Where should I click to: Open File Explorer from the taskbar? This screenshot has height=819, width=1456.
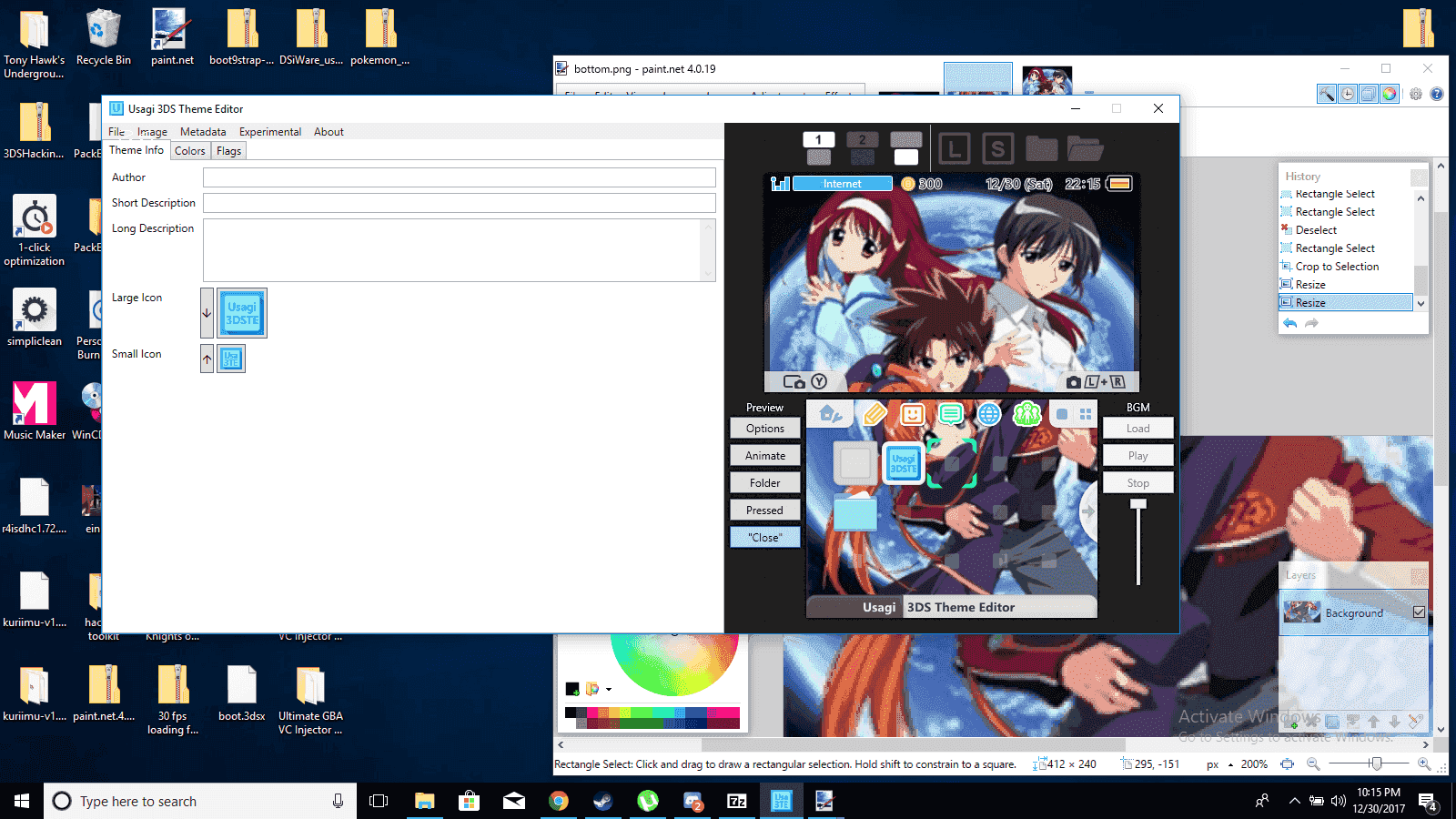(425, 801)
